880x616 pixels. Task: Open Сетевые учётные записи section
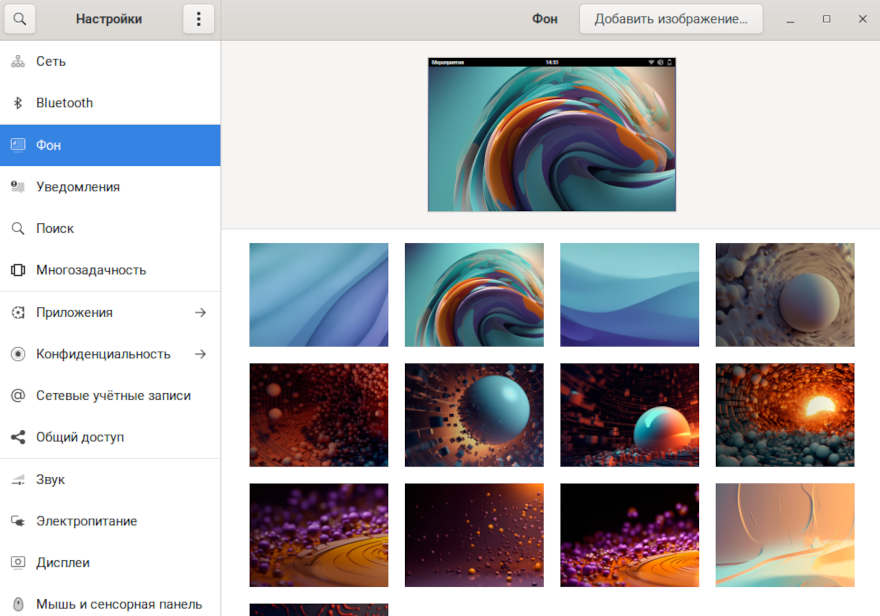(x=113, y=395)
